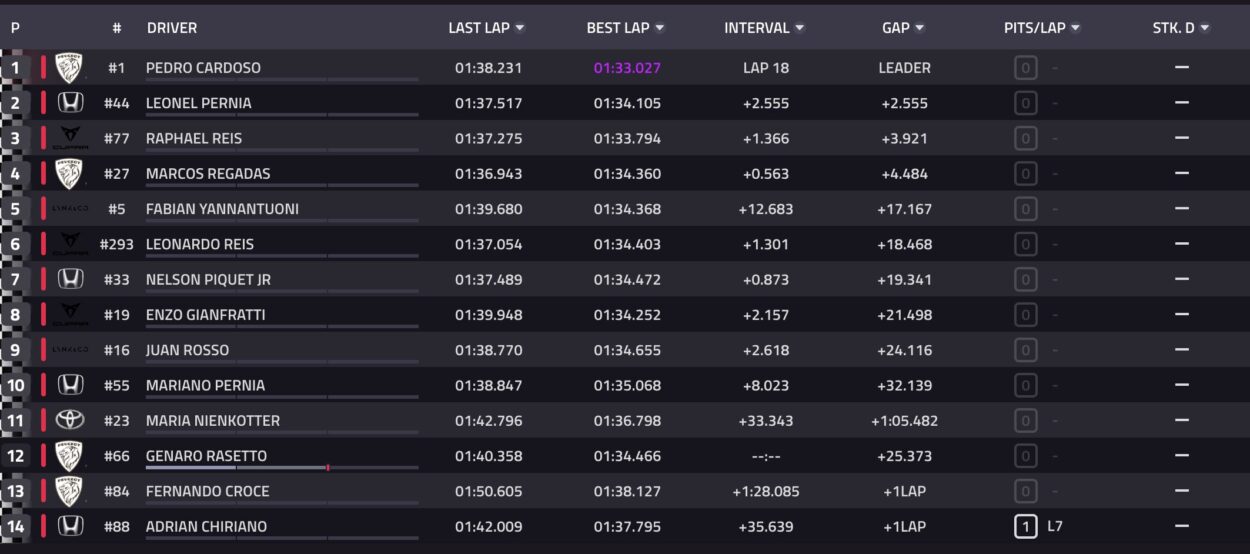Click the Honda logo beside Nelson Piquet Jr
Viewport: 1250px width, 554px height.
(x=70, y=279)
